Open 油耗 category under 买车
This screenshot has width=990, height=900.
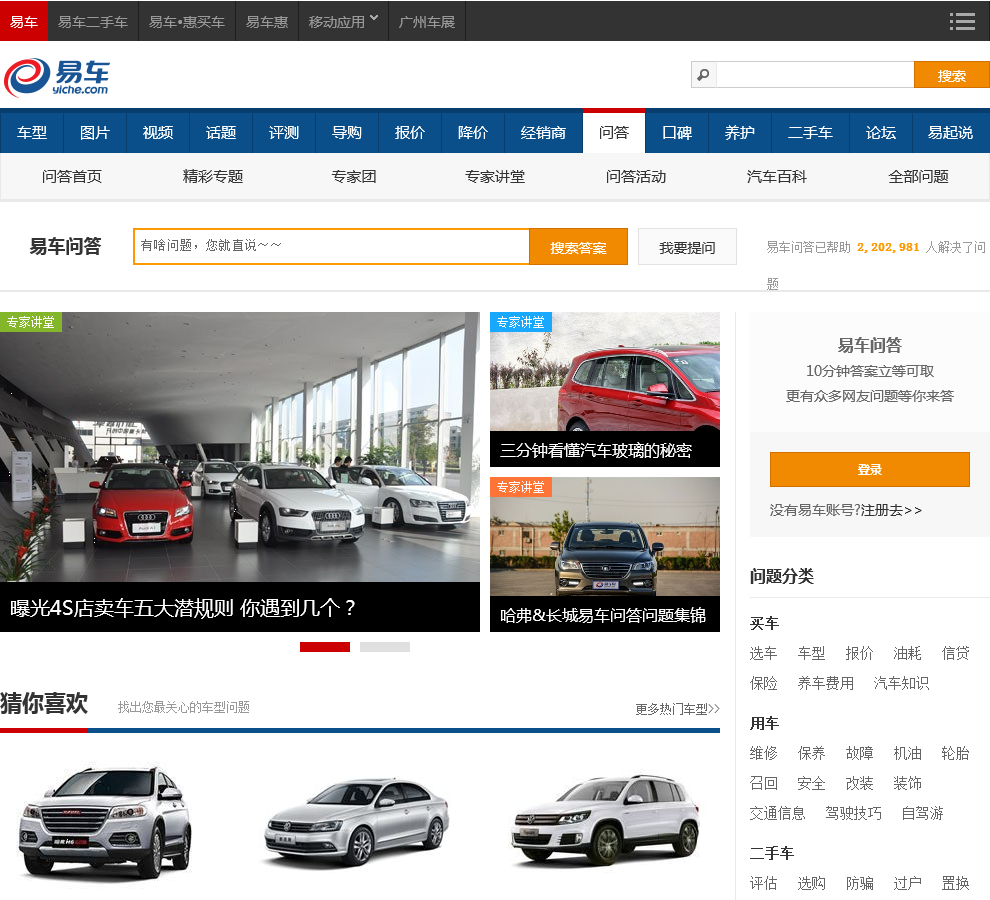tap(907, 653)
